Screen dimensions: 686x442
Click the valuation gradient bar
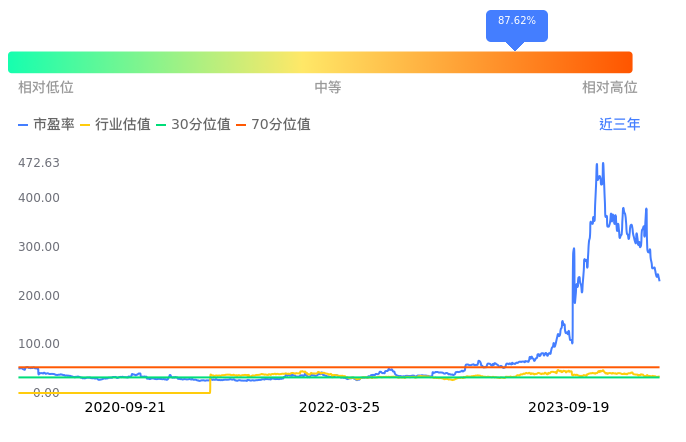click(320, 62)
